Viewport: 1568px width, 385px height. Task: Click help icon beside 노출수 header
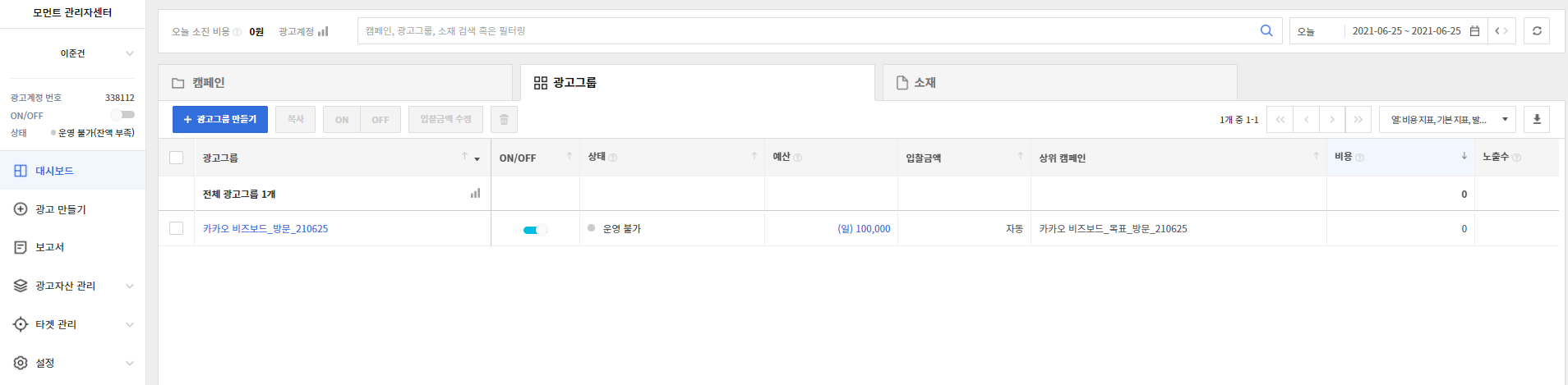tap(1517, 158)
